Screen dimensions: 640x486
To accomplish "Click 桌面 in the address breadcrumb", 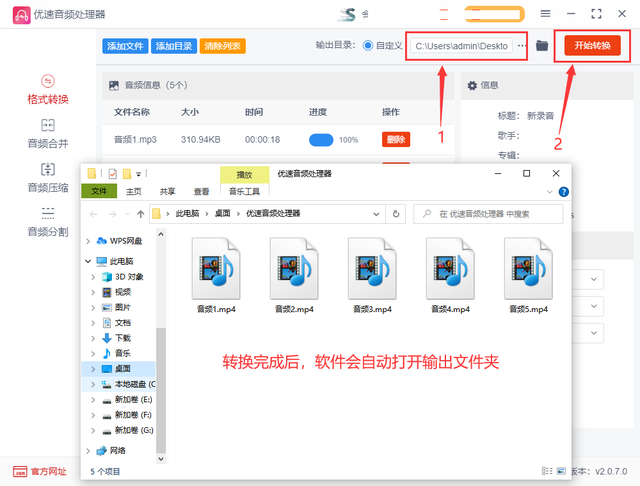I will (222, 213).
